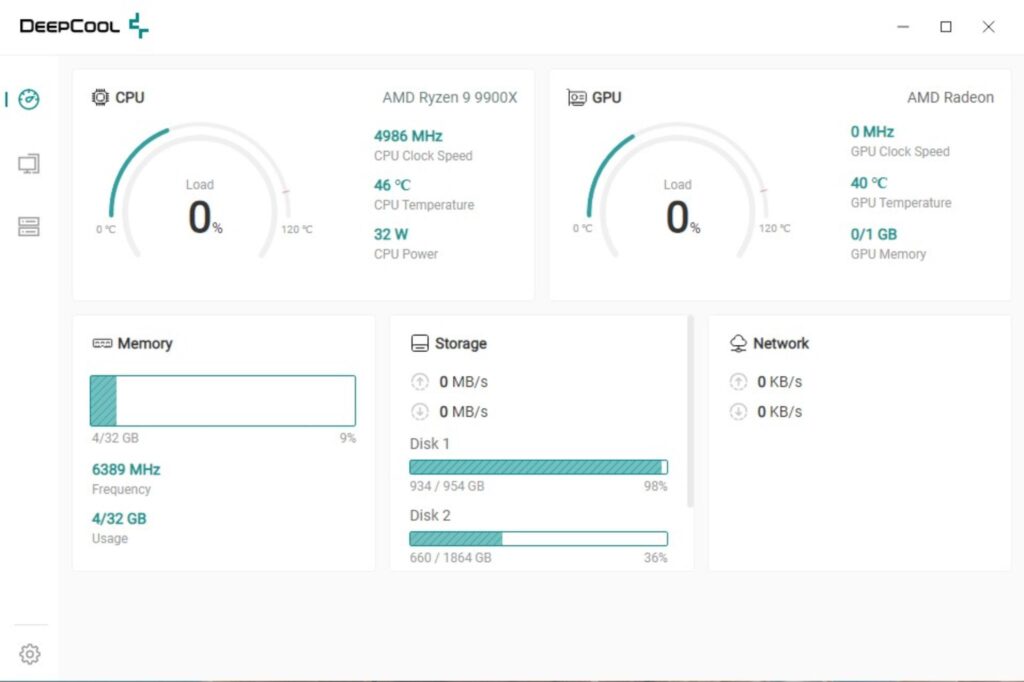Screen dimensions: 1024x682
Task: Open the storage rack sidebar icon
Action: tap(29, 227)
